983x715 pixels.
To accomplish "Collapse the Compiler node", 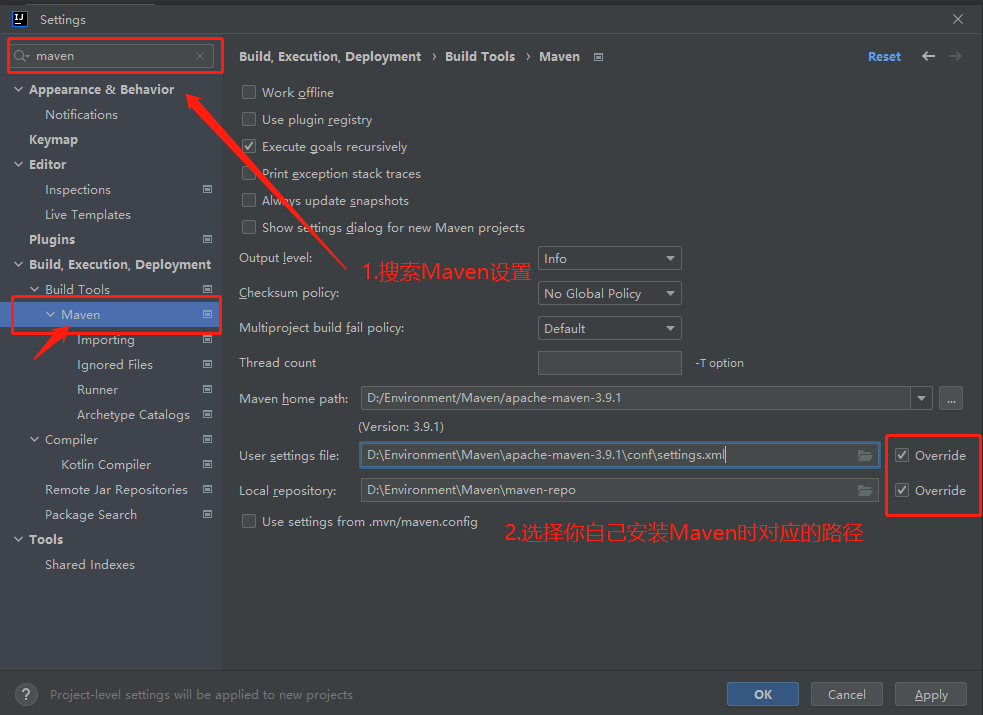I will (34, 439).
